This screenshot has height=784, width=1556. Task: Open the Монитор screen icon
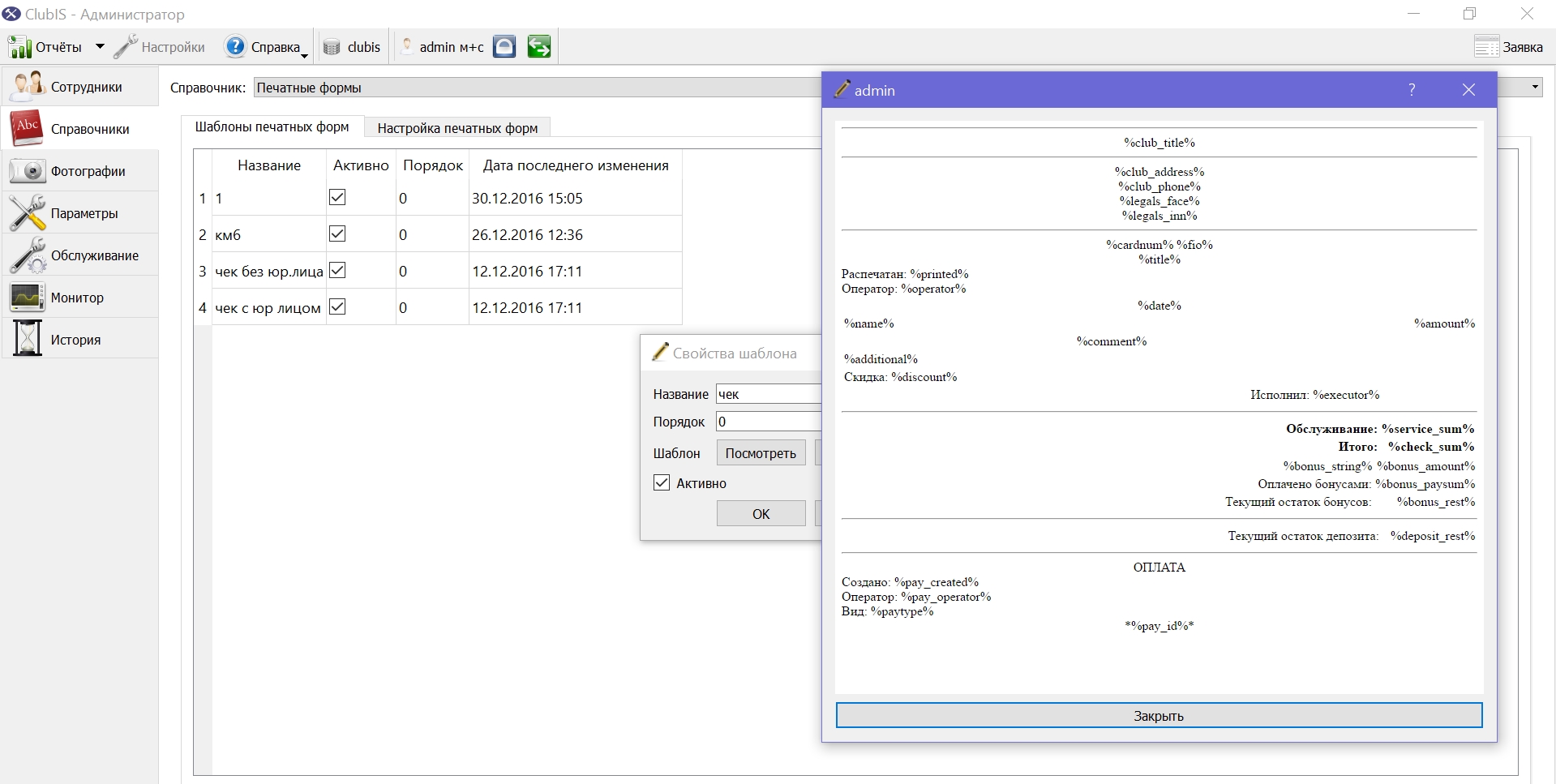(x=27, y=298)
